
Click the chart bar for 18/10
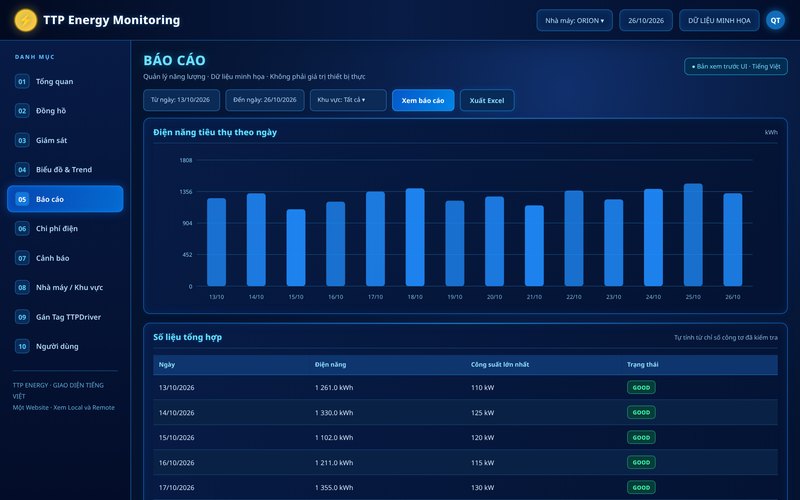point(415,237)
